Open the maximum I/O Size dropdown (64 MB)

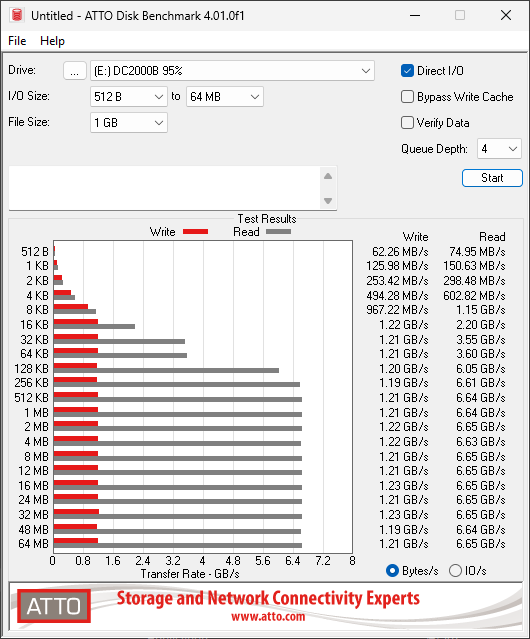click(x=225, y=97)
